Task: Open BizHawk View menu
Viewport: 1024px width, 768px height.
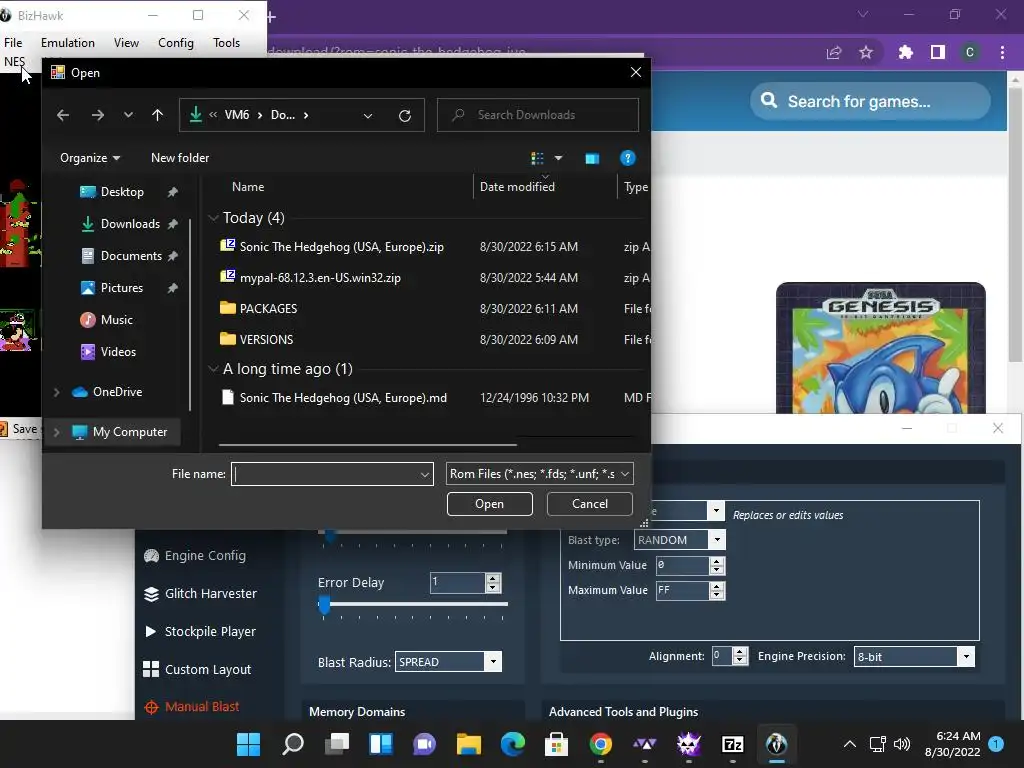Action: click(x=126, y=43)
